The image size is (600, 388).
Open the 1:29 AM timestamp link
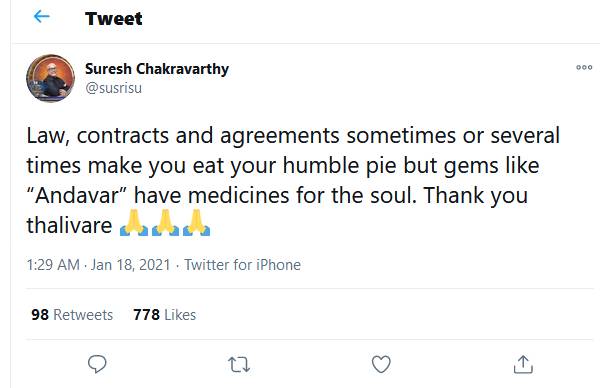click(x=53, y=265)
